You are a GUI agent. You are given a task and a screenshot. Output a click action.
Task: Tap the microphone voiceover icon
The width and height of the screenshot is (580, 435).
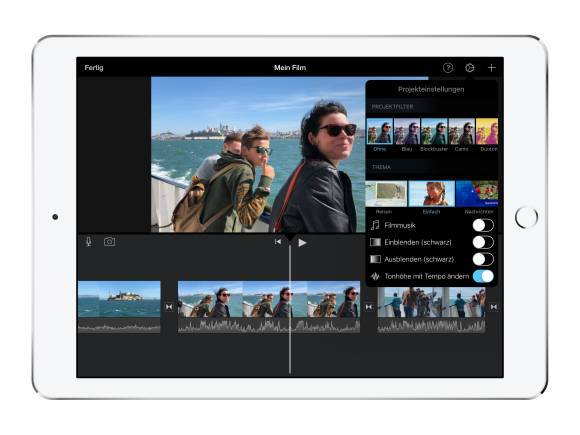click(x=88, y=242)
